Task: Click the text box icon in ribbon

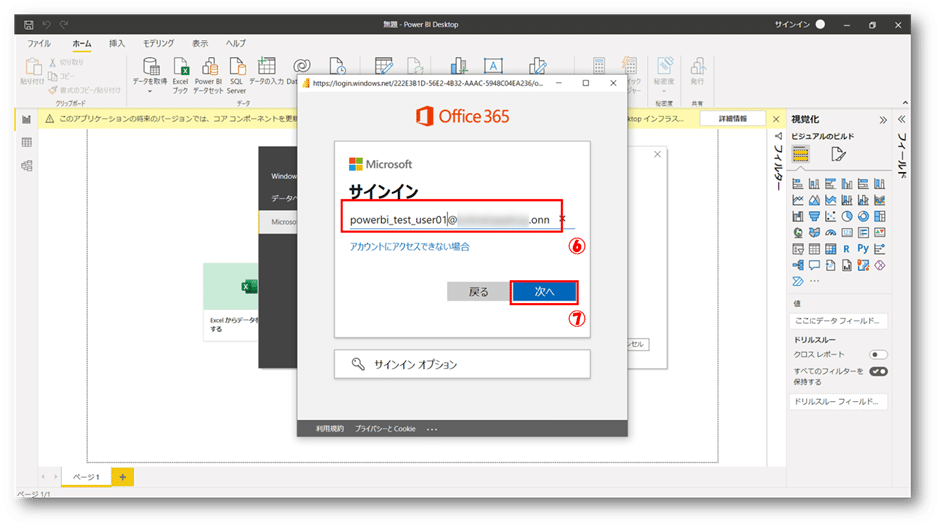Action: (x=493, y=66)
